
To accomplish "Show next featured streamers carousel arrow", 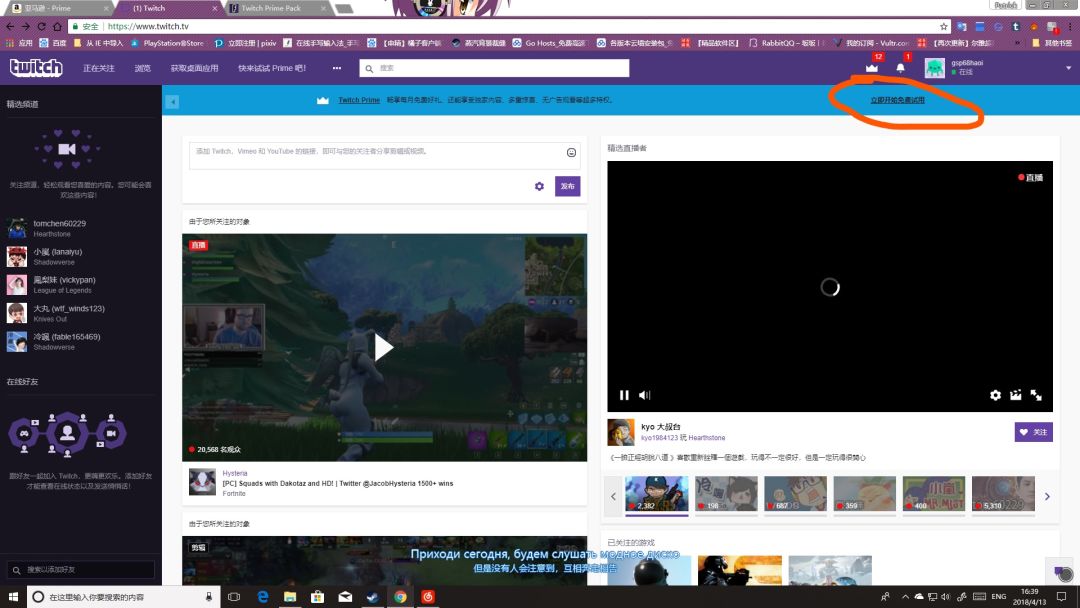I will coord(1047,496).
